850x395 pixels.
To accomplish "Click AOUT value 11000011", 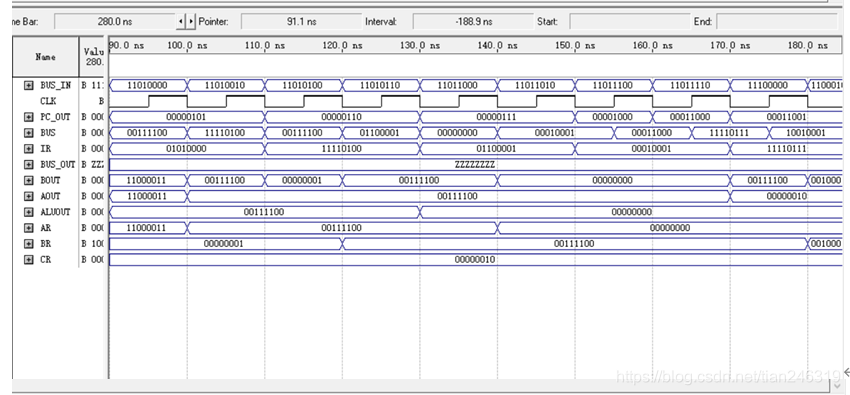I will pyautogui.click(x=147, y=196).
